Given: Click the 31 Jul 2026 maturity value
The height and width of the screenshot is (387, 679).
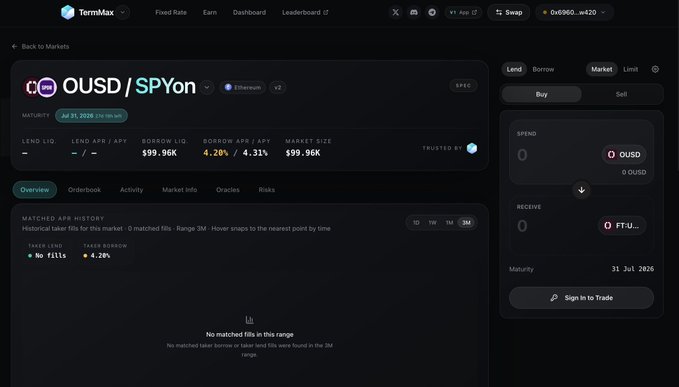Looking at the screenshot, I should pos(633,269).
